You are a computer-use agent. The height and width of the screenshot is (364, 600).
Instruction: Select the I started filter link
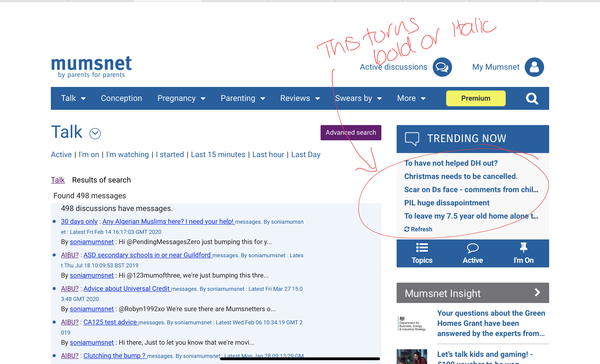(x=170, y=155)
